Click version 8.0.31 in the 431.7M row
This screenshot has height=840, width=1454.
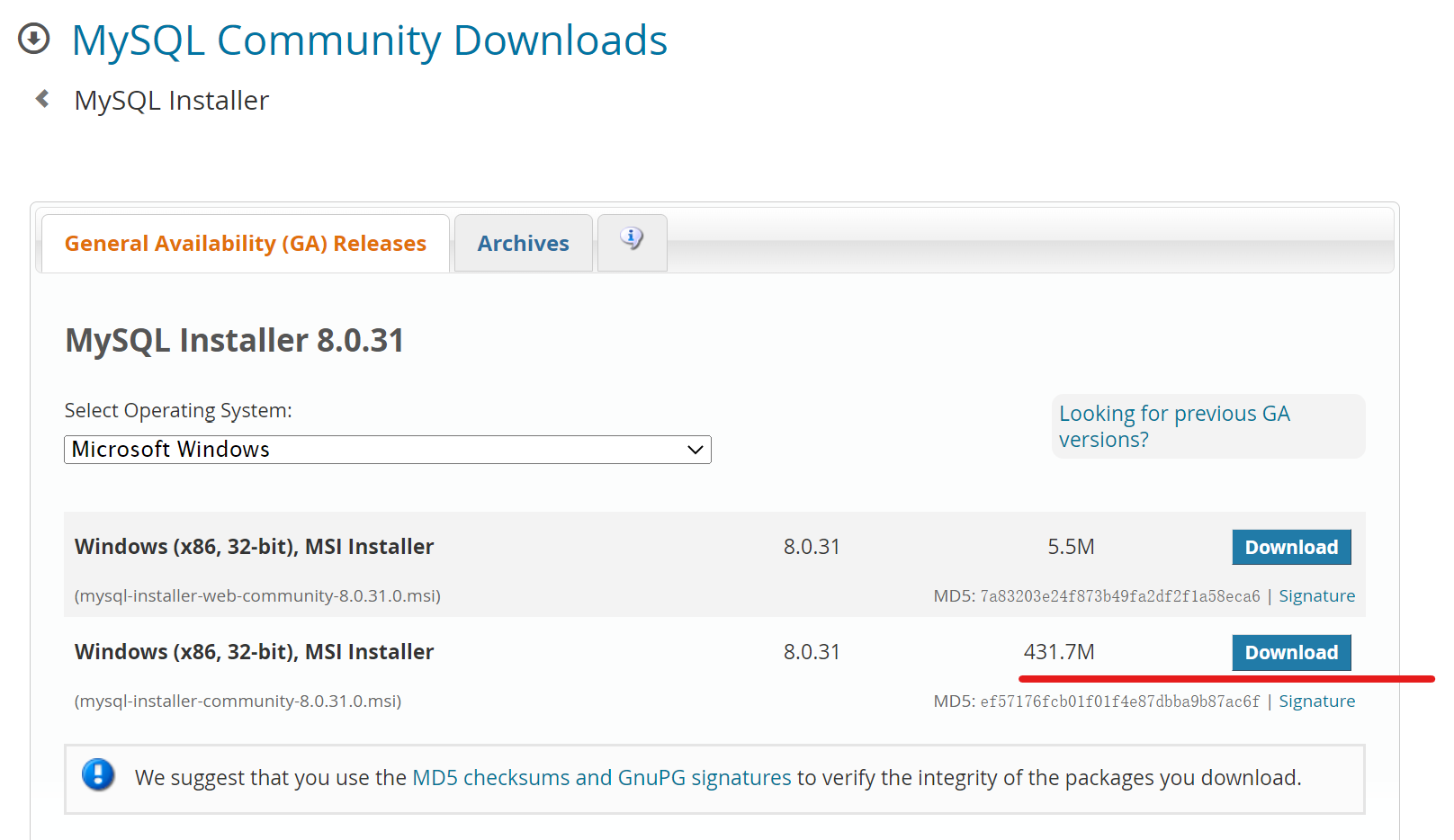812,652
